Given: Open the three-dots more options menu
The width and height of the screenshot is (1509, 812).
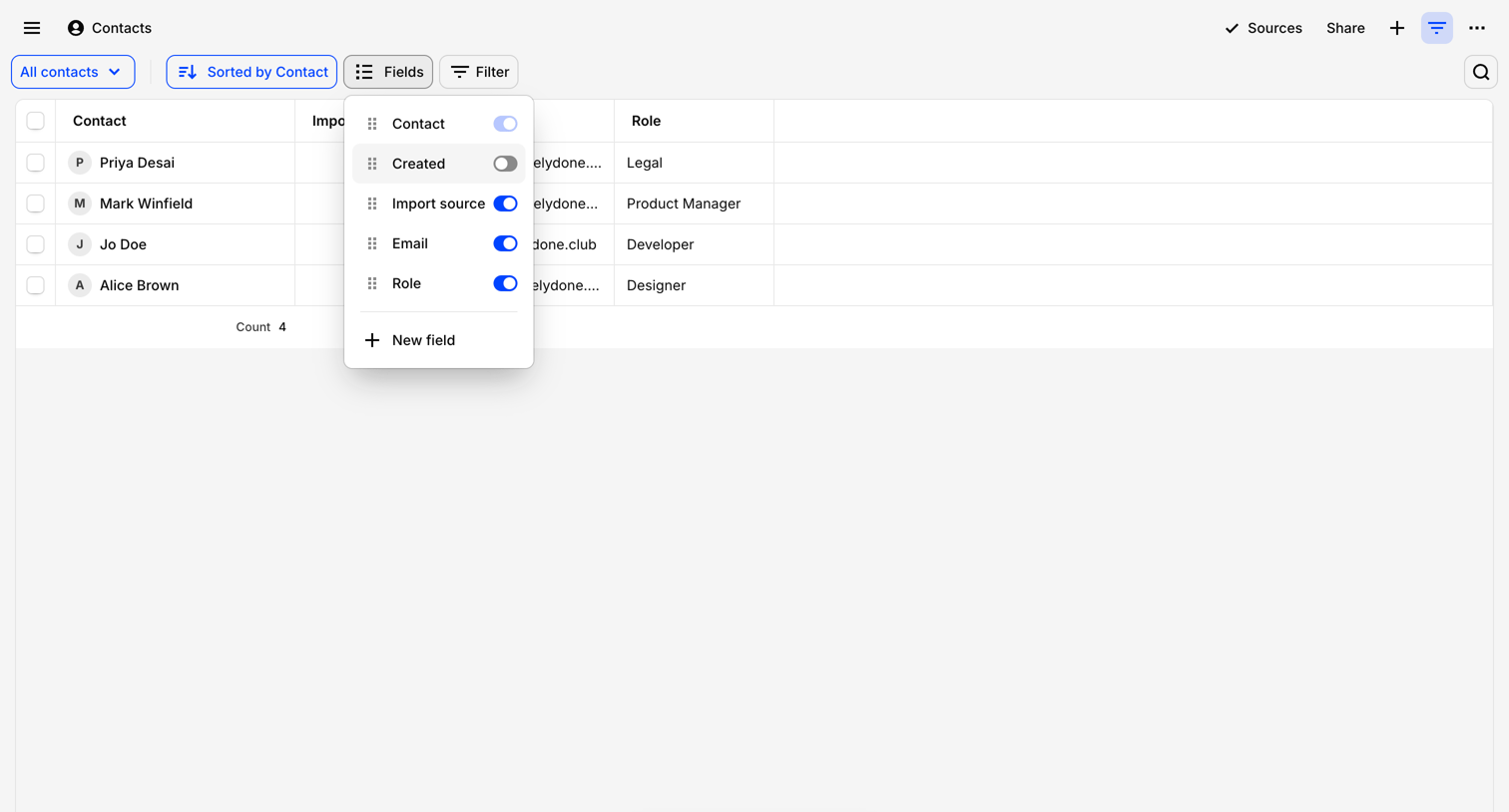Looking at the screenshot, I should [x=1477, y=28].
